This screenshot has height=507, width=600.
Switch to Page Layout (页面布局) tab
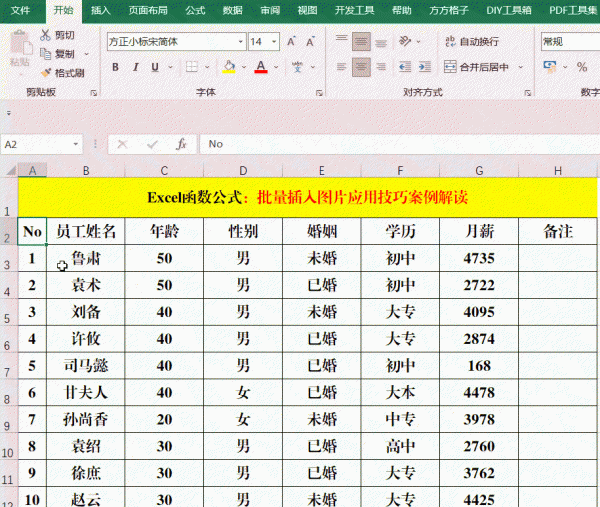(148, 10)
